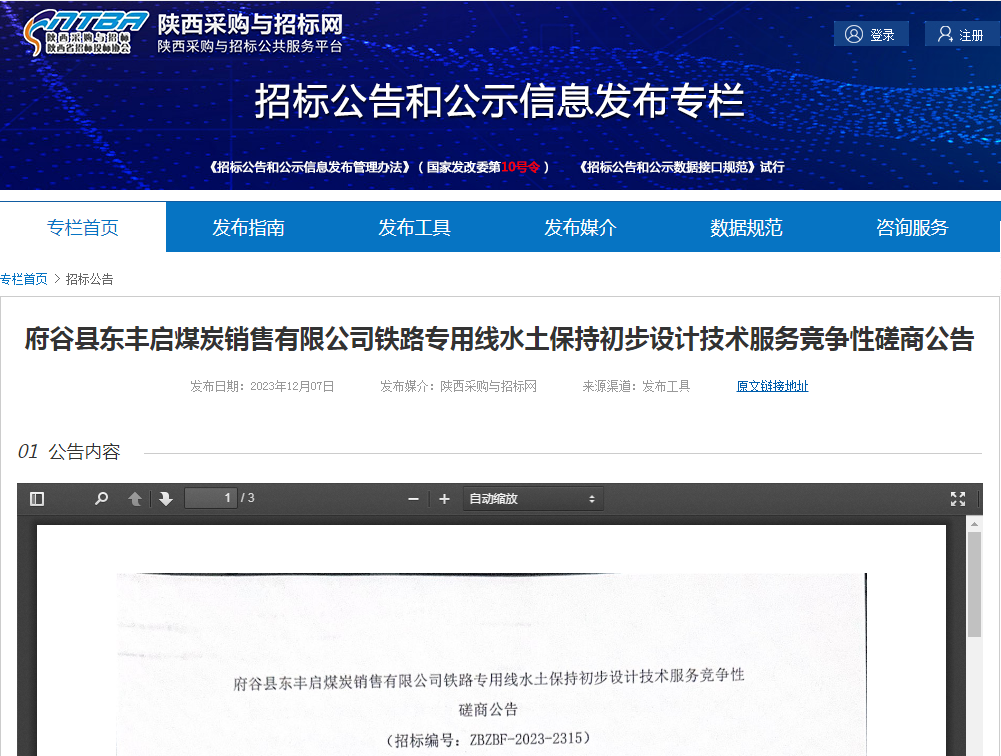Click the scrollbar up arrow in PDF viewer
The height and width of the screenshot is (756, 1001).
point(974,524)
